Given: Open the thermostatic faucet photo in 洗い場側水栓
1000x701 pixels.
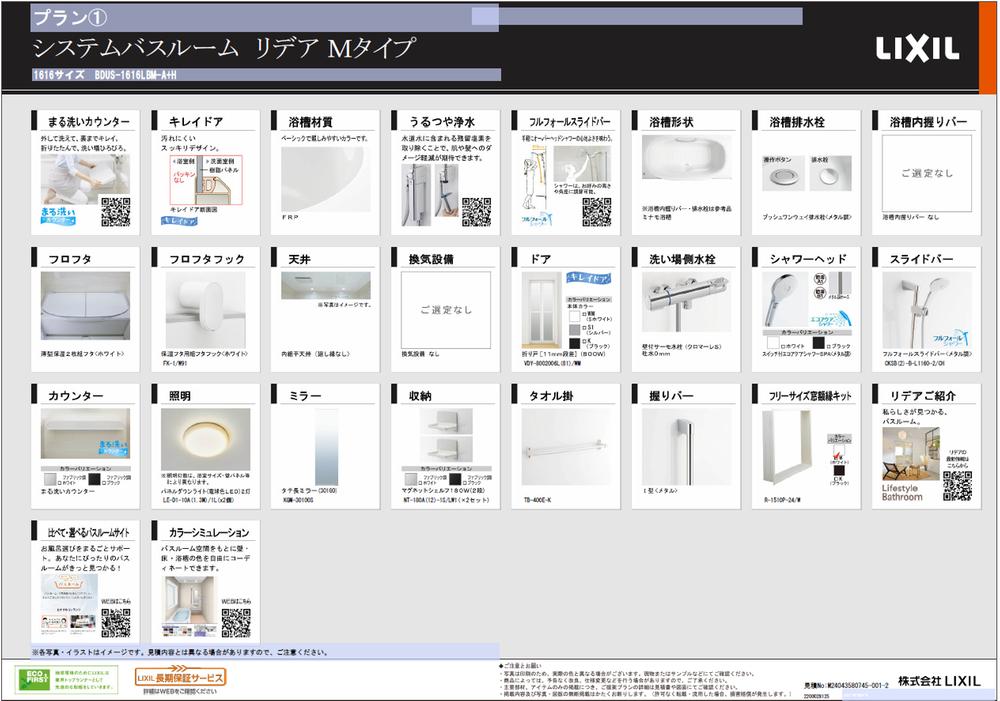Looking at the screenshot, I should pyautogui.click(x=686, y=302).
